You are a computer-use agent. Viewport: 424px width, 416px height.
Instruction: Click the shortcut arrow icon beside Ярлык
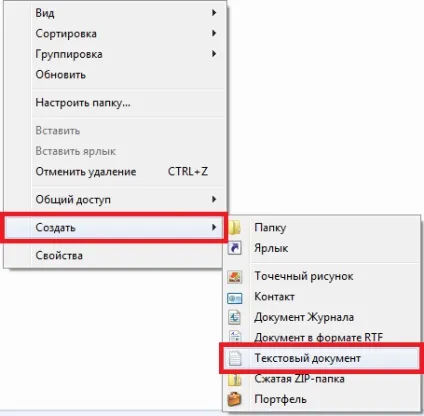[234, 248]
